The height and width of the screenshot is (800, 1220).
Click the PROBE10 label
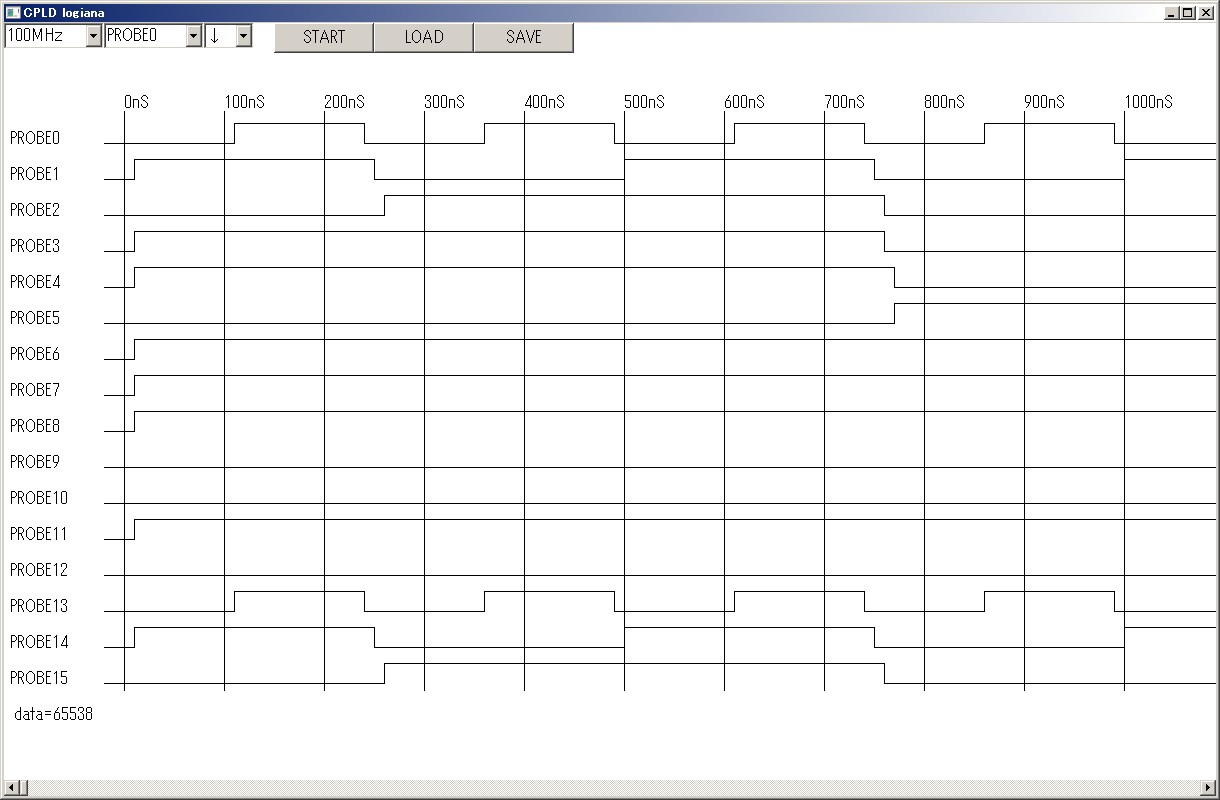click(x=39, y=498)
